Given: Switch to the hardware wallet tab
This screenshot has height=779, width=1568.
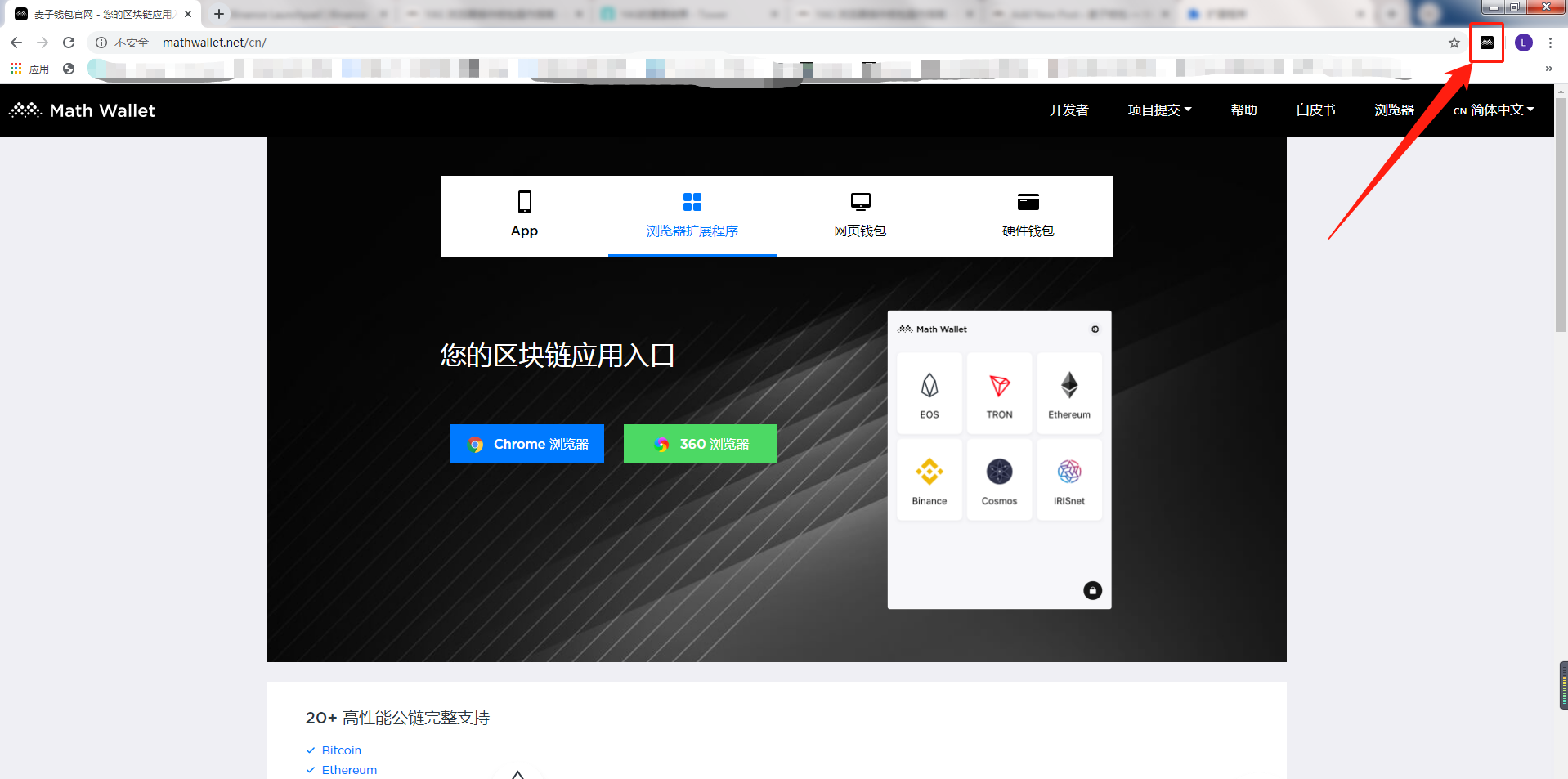Looking at the screenshot, I should tap(1028, 216).
